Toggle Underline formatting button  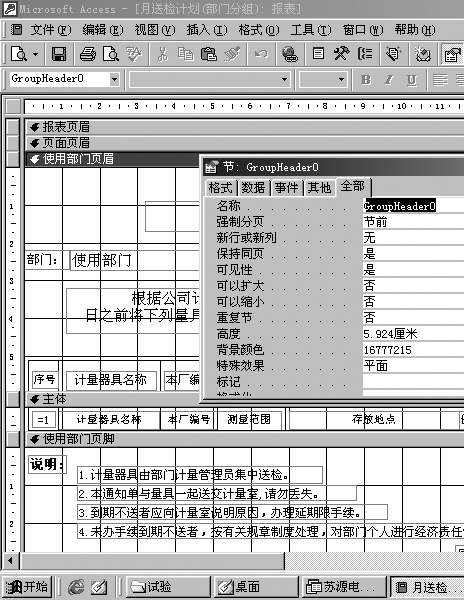click(x=412, y=80)
